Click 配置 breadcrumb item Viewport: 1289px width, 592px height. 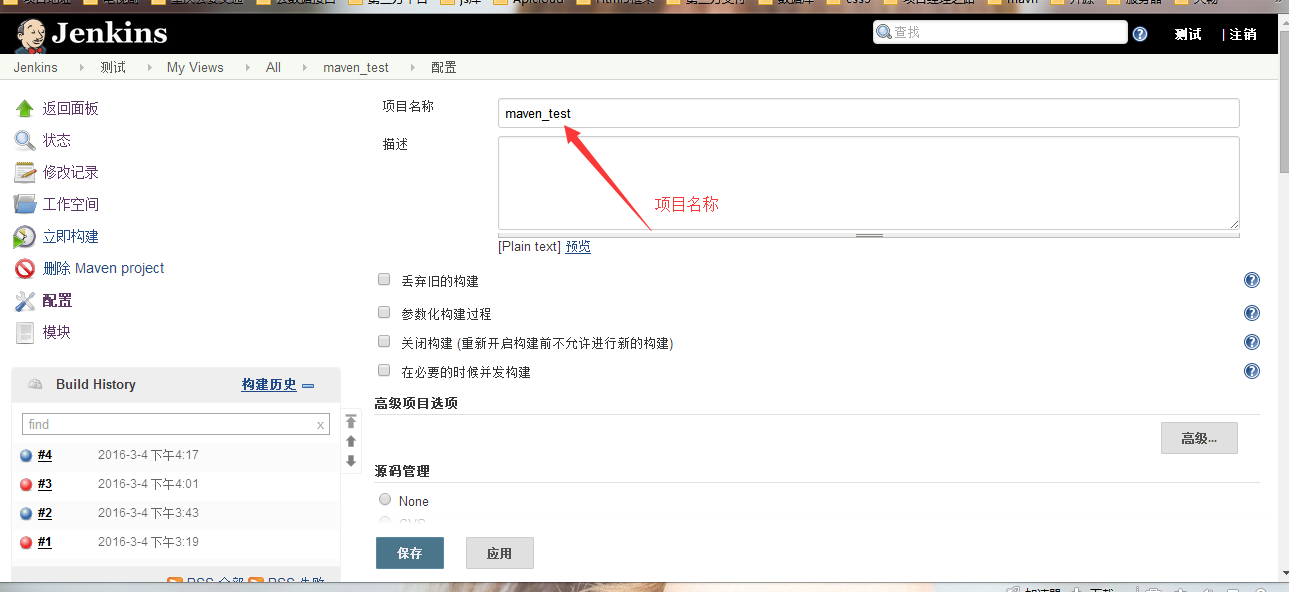tap(444, 67)
